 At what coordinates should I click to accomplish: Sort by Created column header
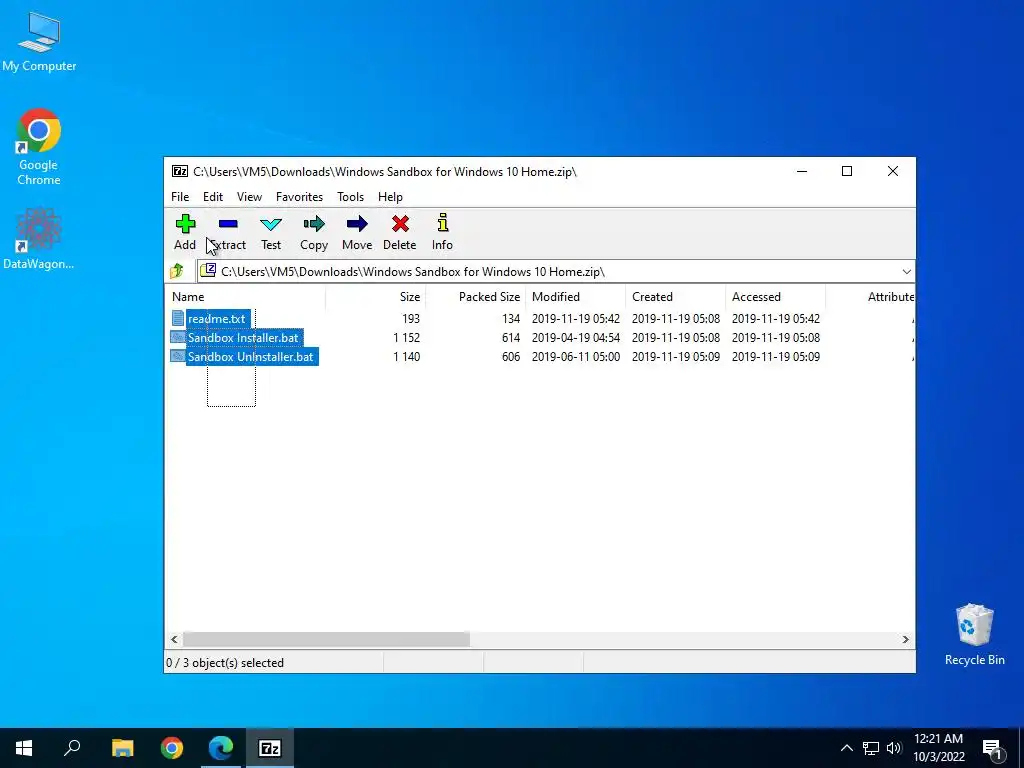click(x=675, y=296)
